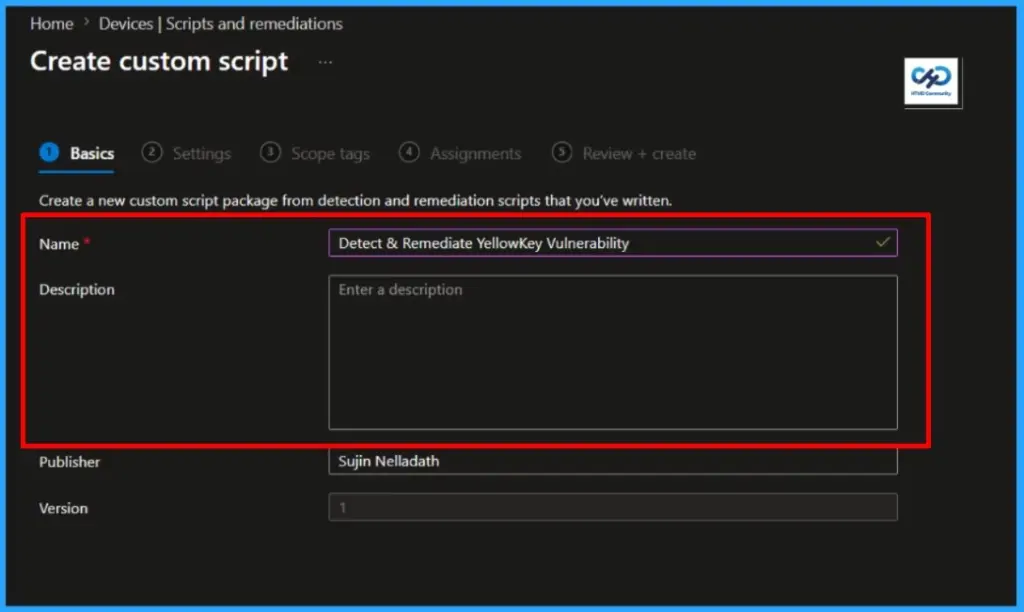
Task: Open the Assignments step tab
Action: [460, 153]
